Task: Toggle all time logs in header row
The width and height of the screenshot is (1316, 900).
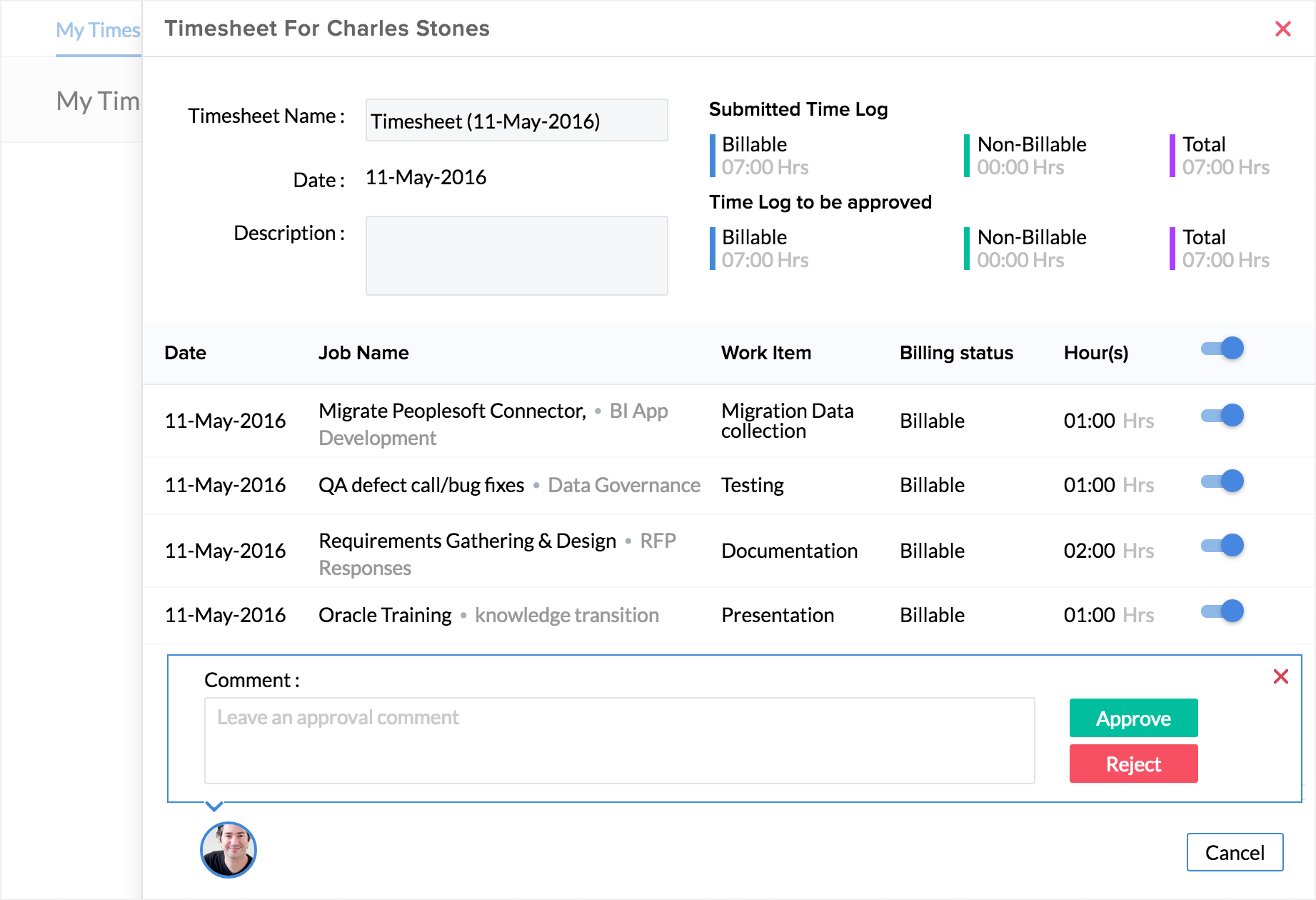Action: pyautogui.click(x=1222, y=349)
